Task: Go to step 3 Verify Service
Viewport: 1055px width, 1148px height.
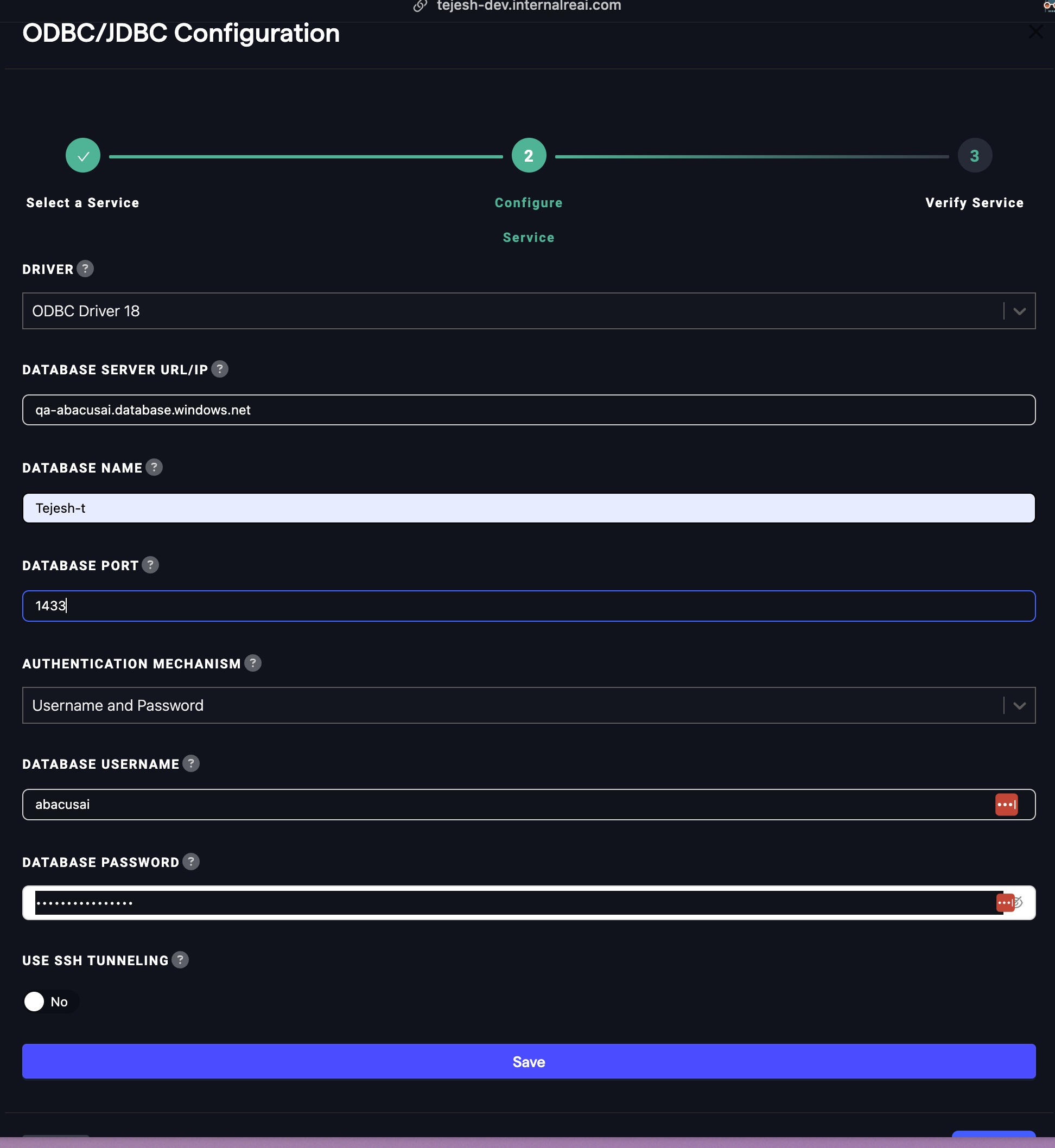Action: (x=975, y=155)
